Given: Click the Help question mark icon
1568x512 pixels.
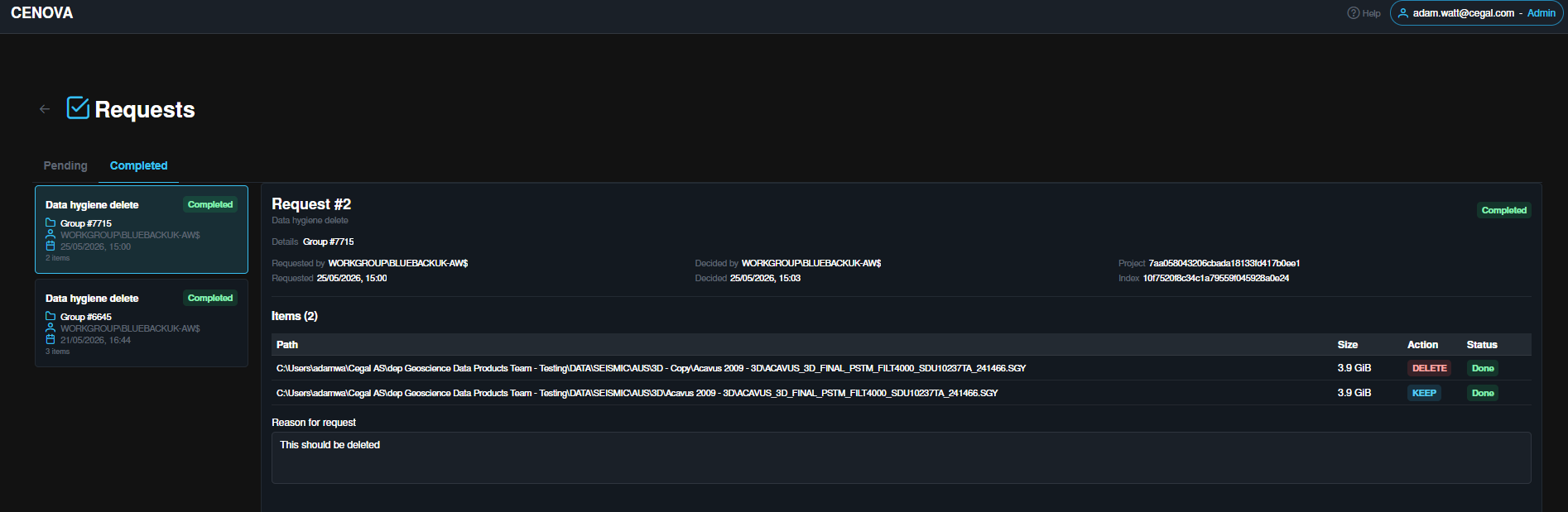Looking at the screenshot, I should 1353,12.
